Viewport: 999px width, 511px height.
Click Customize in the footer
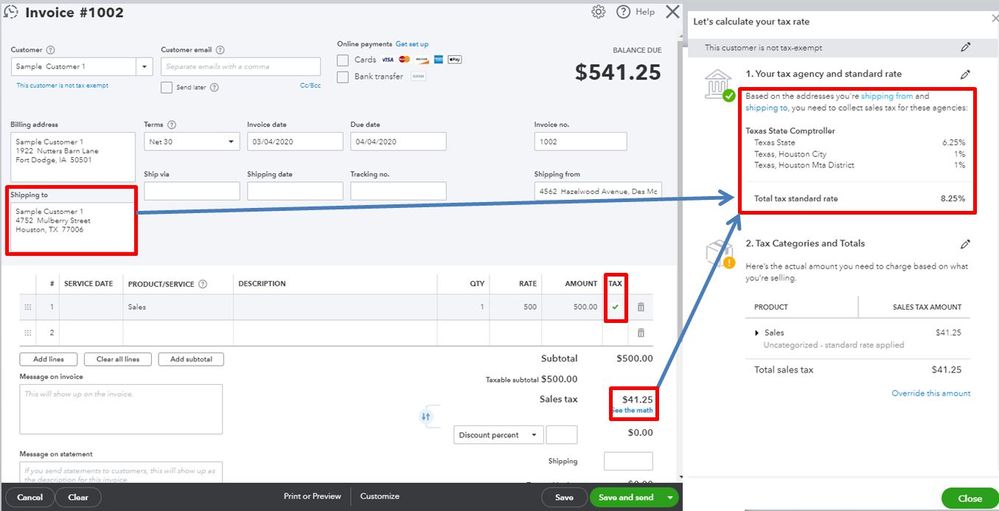(x=380, y=496)
